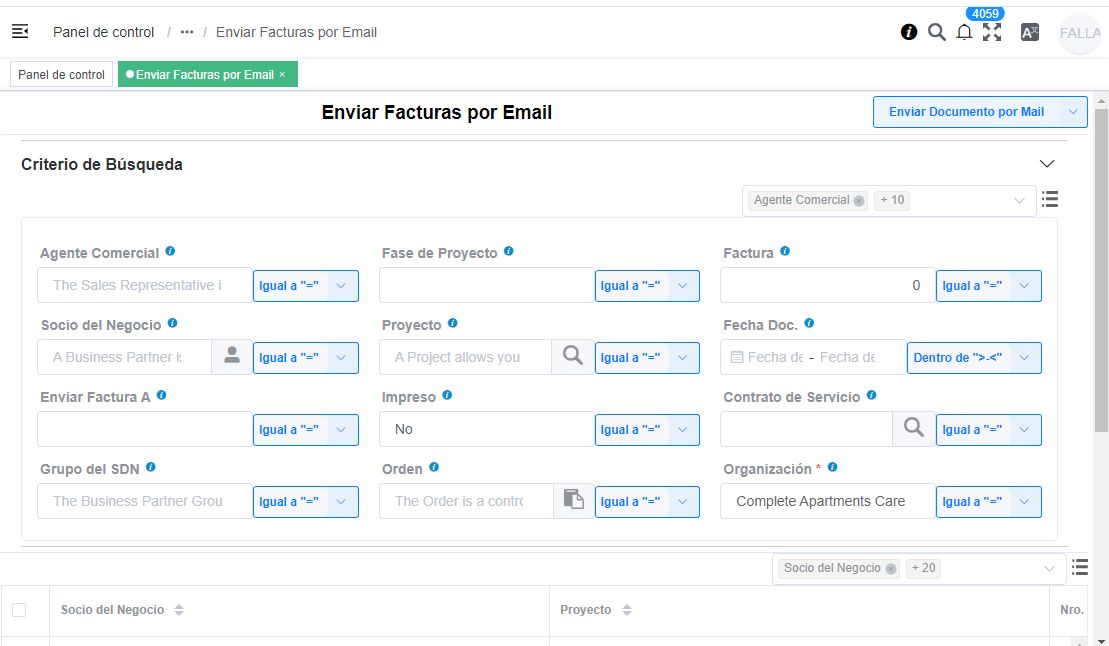
Task: Open the Impreso dropdown showing No
Action: [486, 429]
